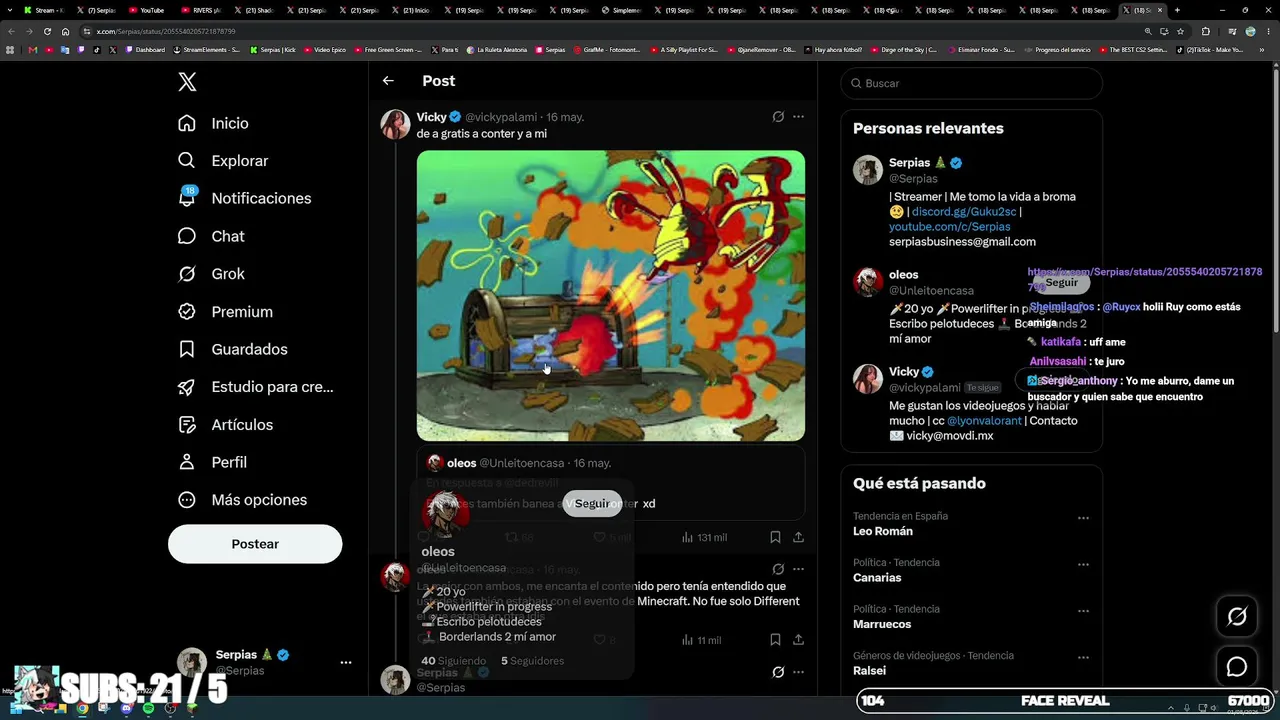Share the reply with 11 mil views
Image resolution: width=1280 pixels, height=720 pixels.
click(798, 640)
